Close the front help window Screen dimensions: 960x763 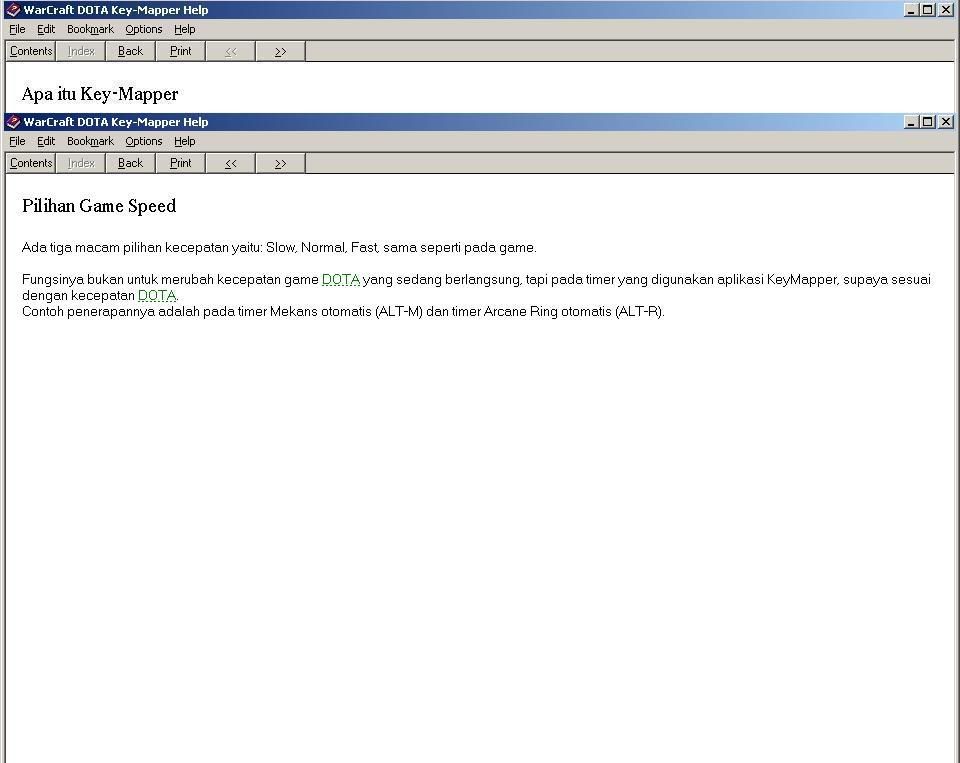946,122
